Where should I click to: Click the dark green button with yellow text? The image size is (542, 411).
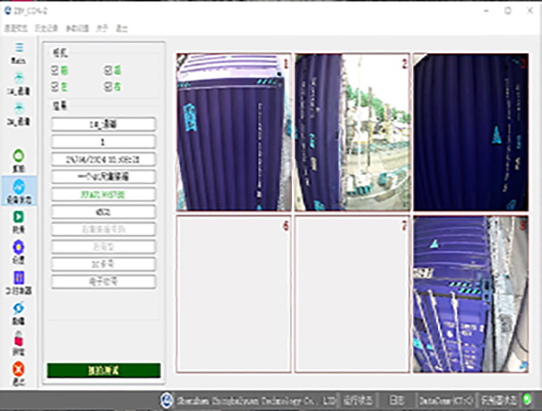pos(104,370)
